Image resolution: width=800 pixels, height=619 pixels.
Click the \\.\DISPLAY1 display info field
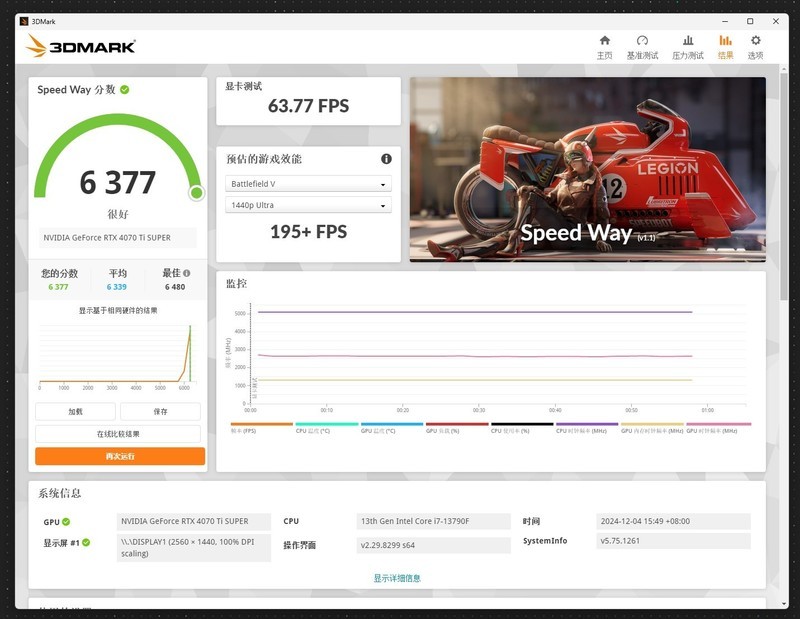[x=193, y=548]
